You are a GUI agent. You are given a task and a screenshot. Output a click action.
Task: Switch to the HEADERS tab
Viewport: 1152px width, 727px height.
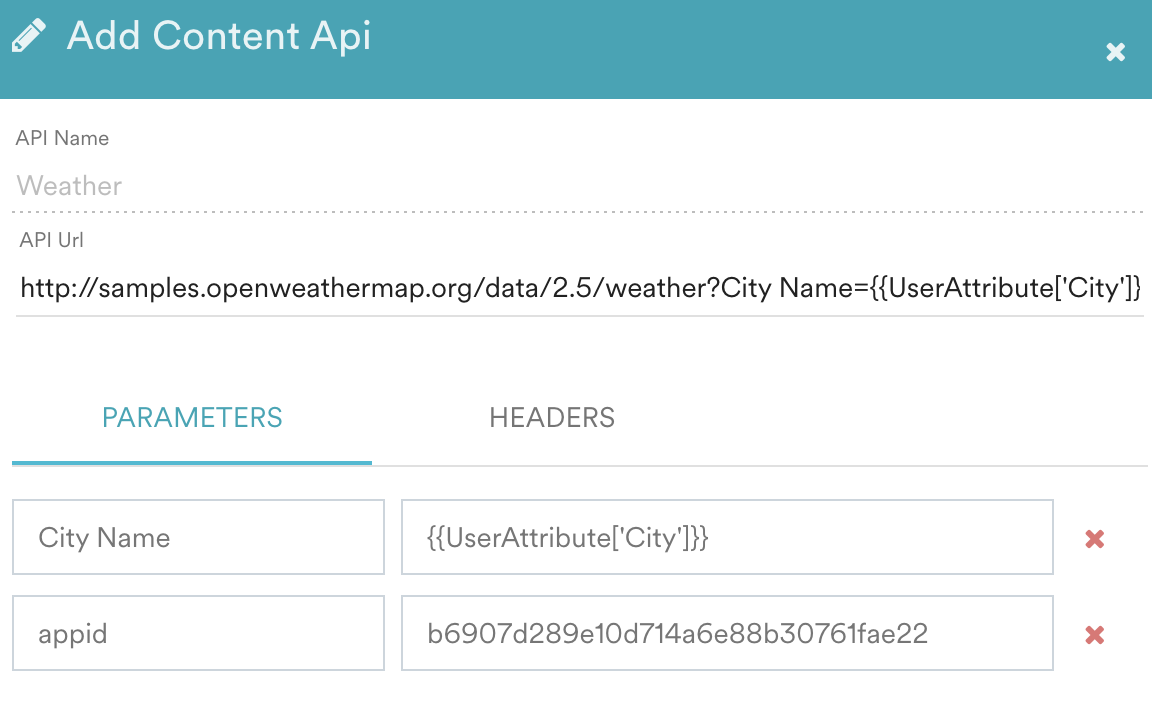[x=551, y=417]
